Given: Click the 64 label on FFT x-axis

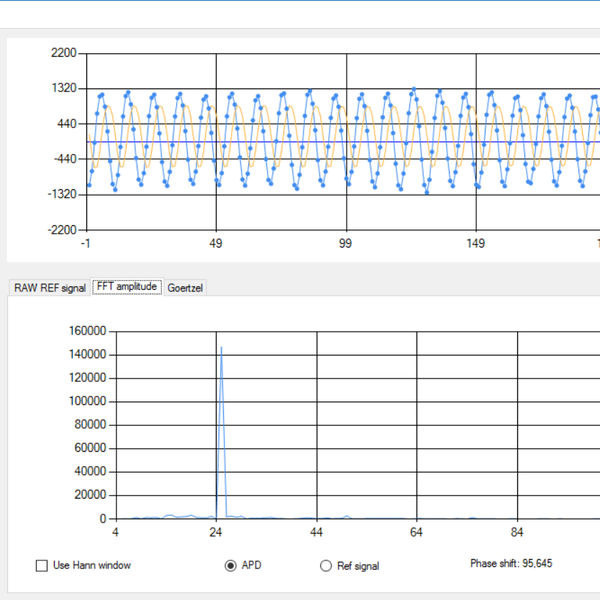Looking at the screenshot, I should click(416, 533).
